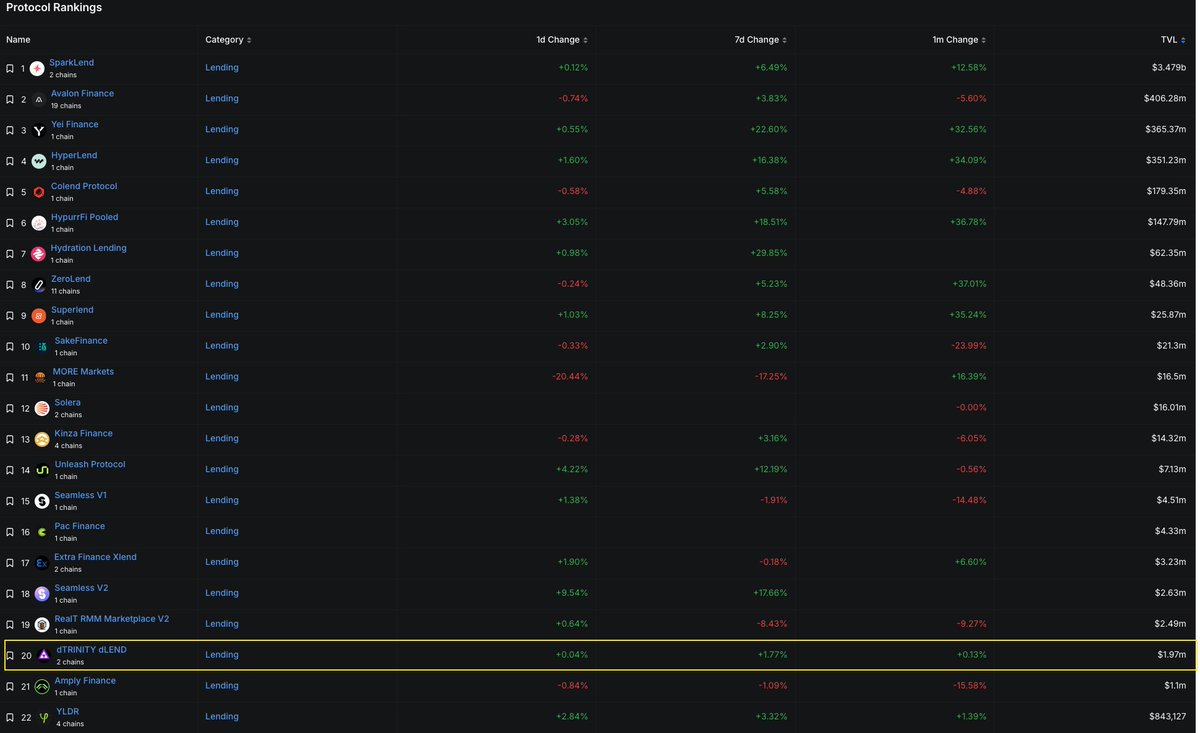Select the "Name" column header
This screenshot has width=1200, height=733.
[x=18, y=40]
